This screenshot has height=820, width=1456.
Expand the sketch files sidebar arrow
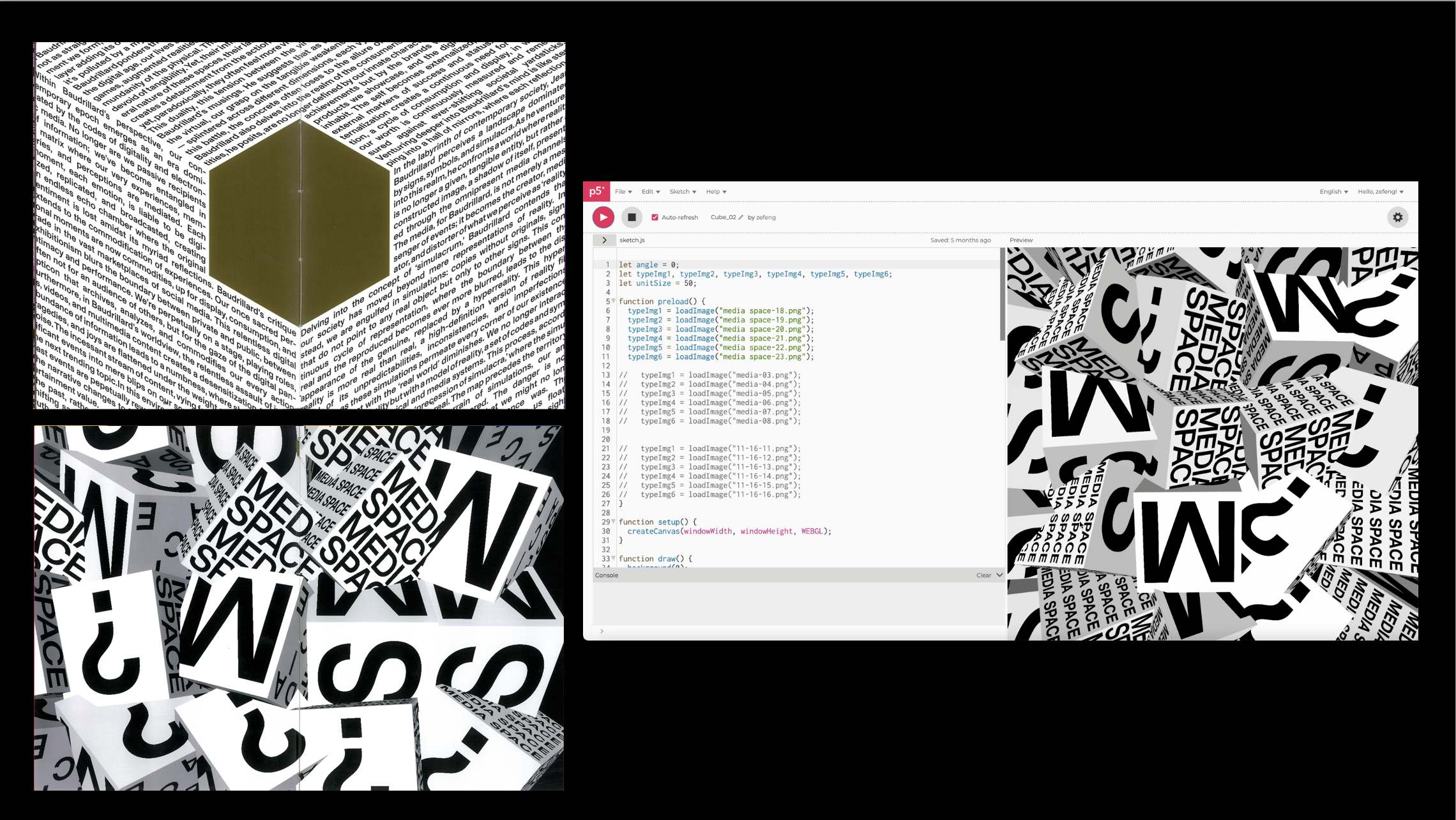604,240
